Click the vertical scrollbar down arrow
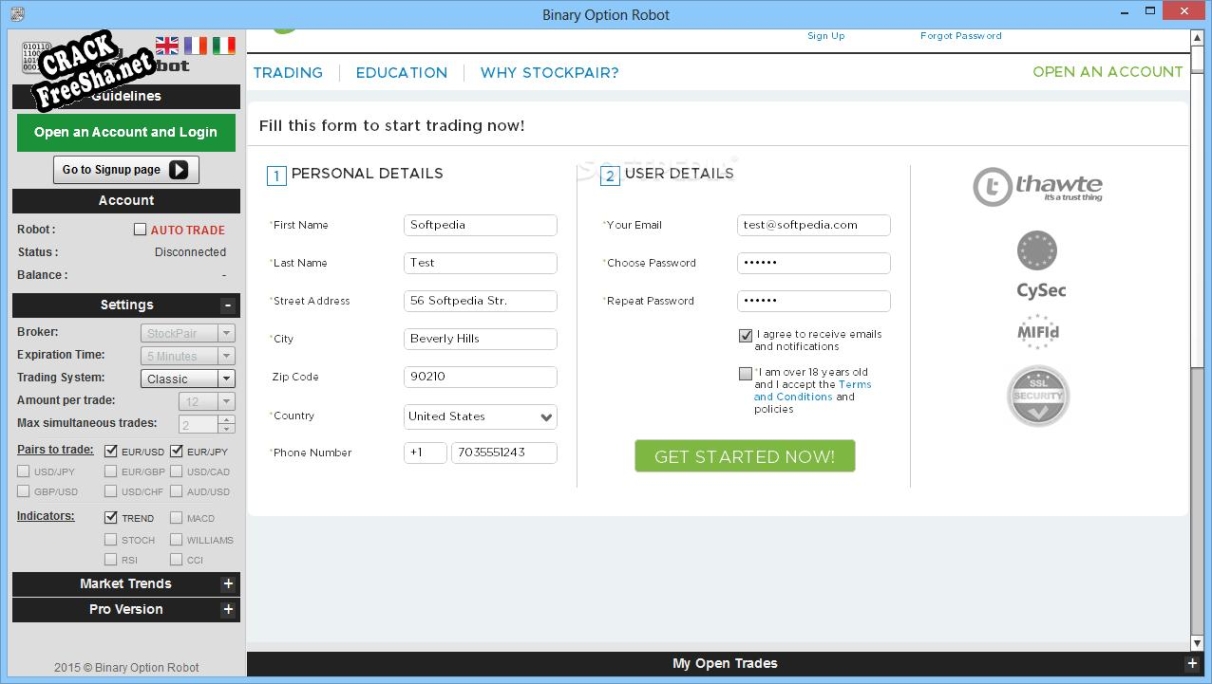The width and height of the screenshot is (1212, 684). [x=1197, y=643]
